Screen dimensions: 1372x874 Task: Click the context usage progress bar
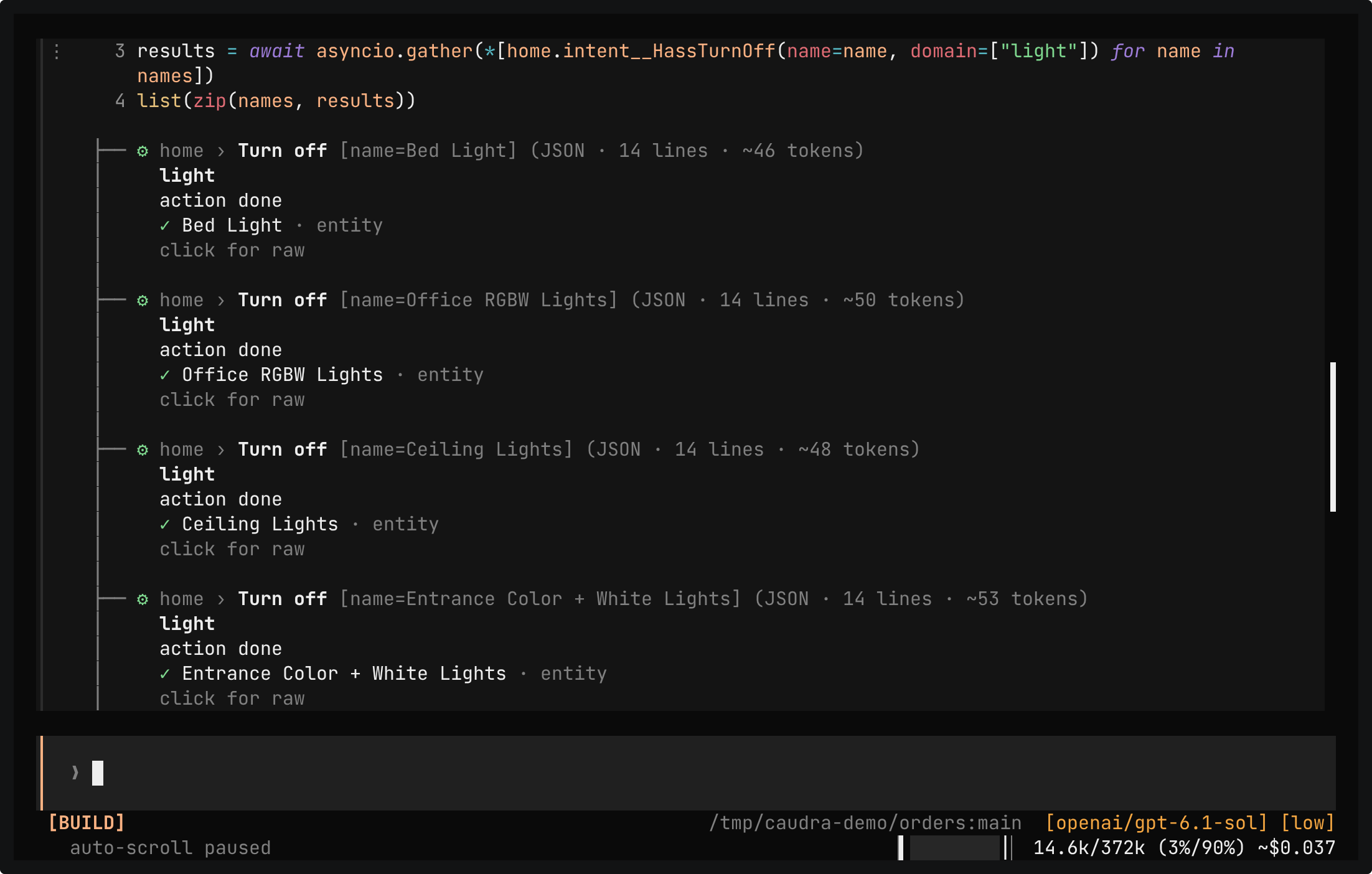956,848
